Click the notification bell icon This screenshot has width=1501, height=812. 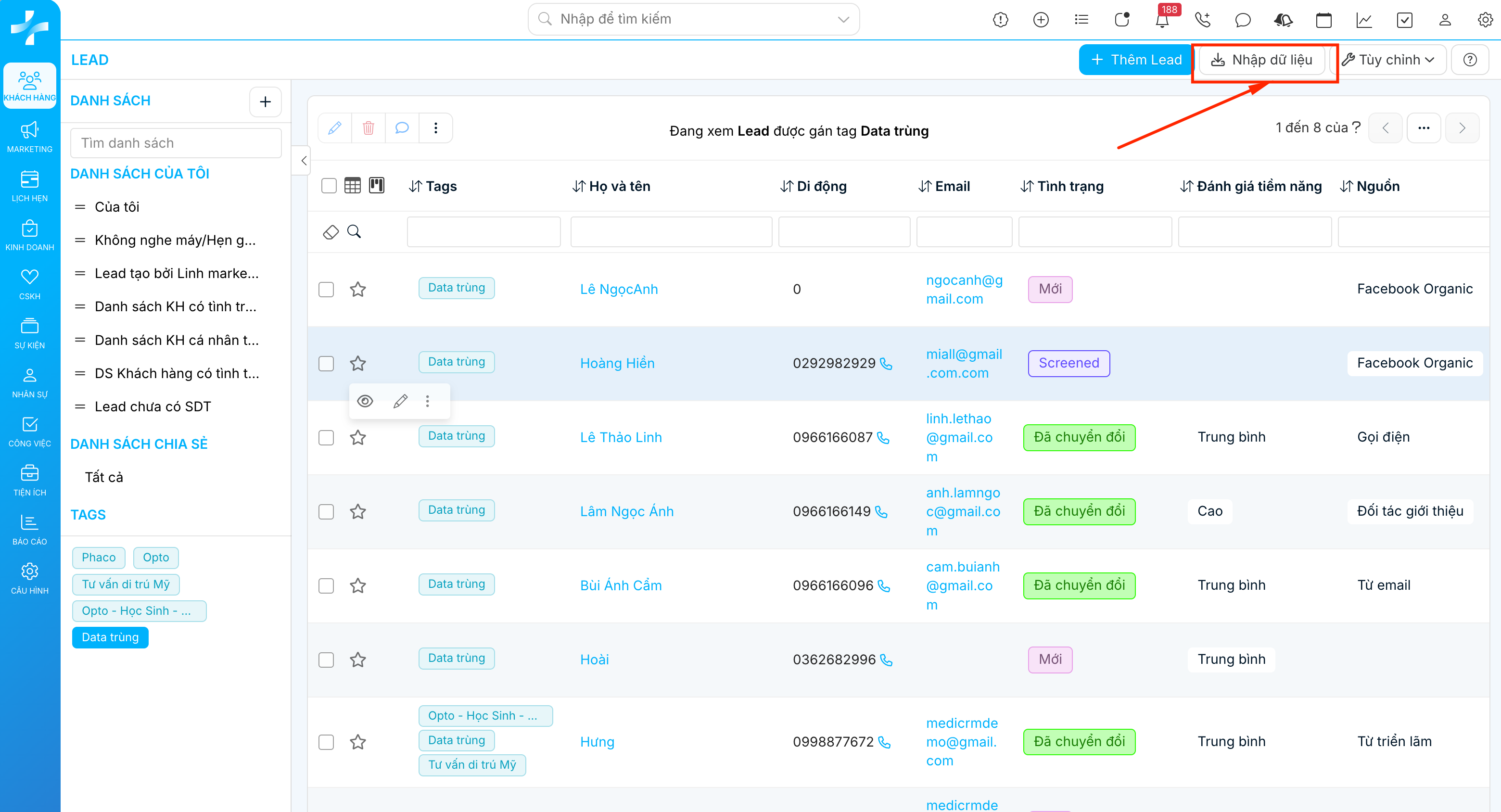[x=1162, y=20]
